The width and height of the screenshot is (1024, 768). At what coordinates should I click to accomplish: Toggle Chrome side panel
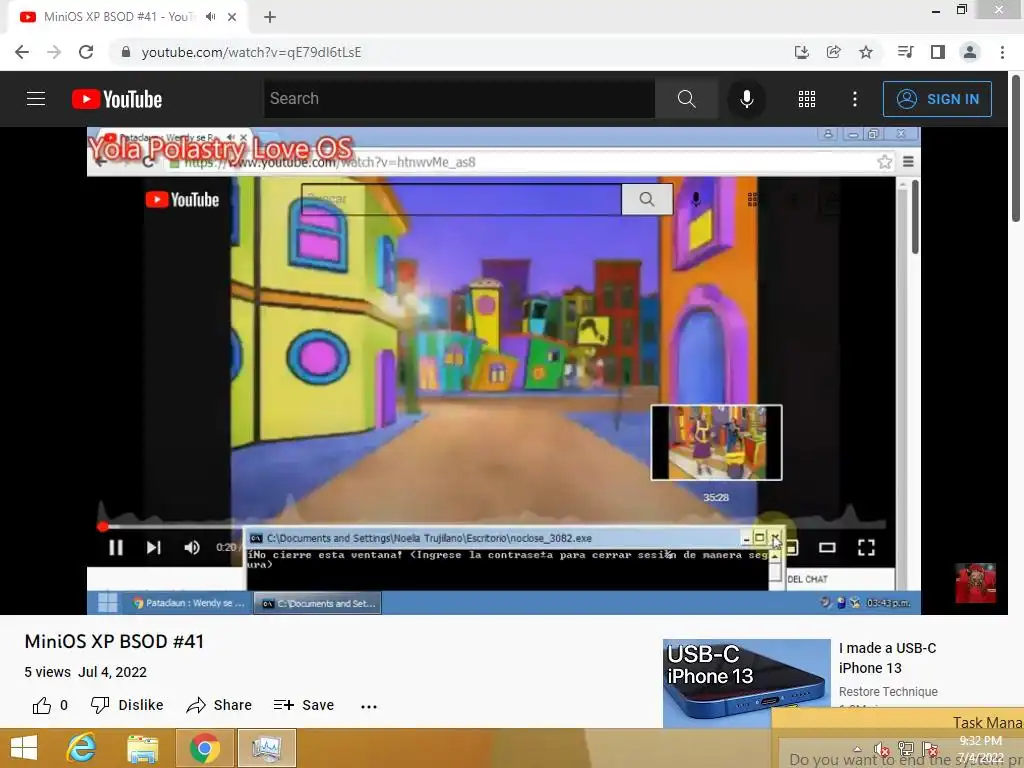[938, 52]
